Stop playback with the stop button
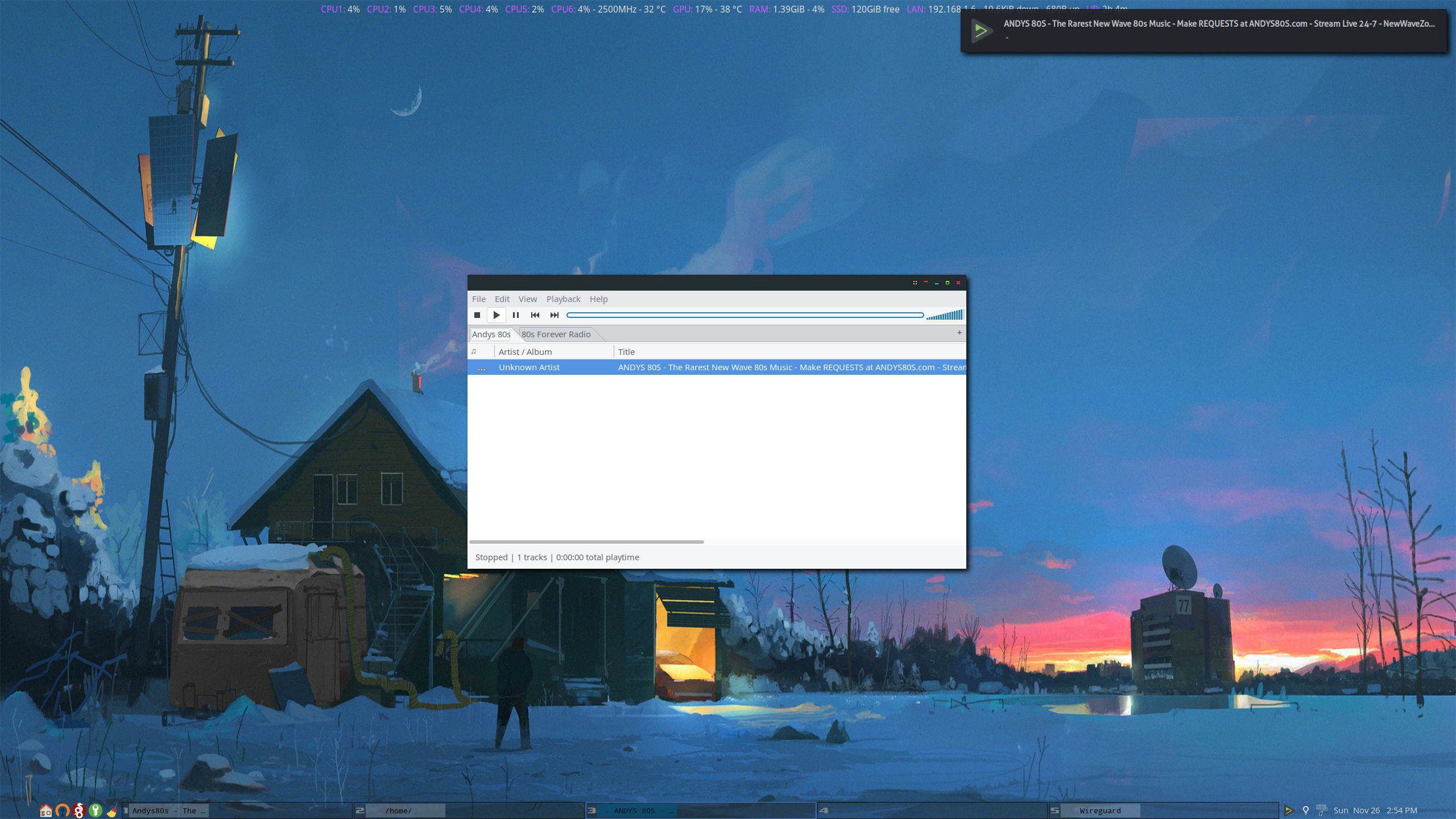This screenshot has height=819, width=1456. coord(477,315)
